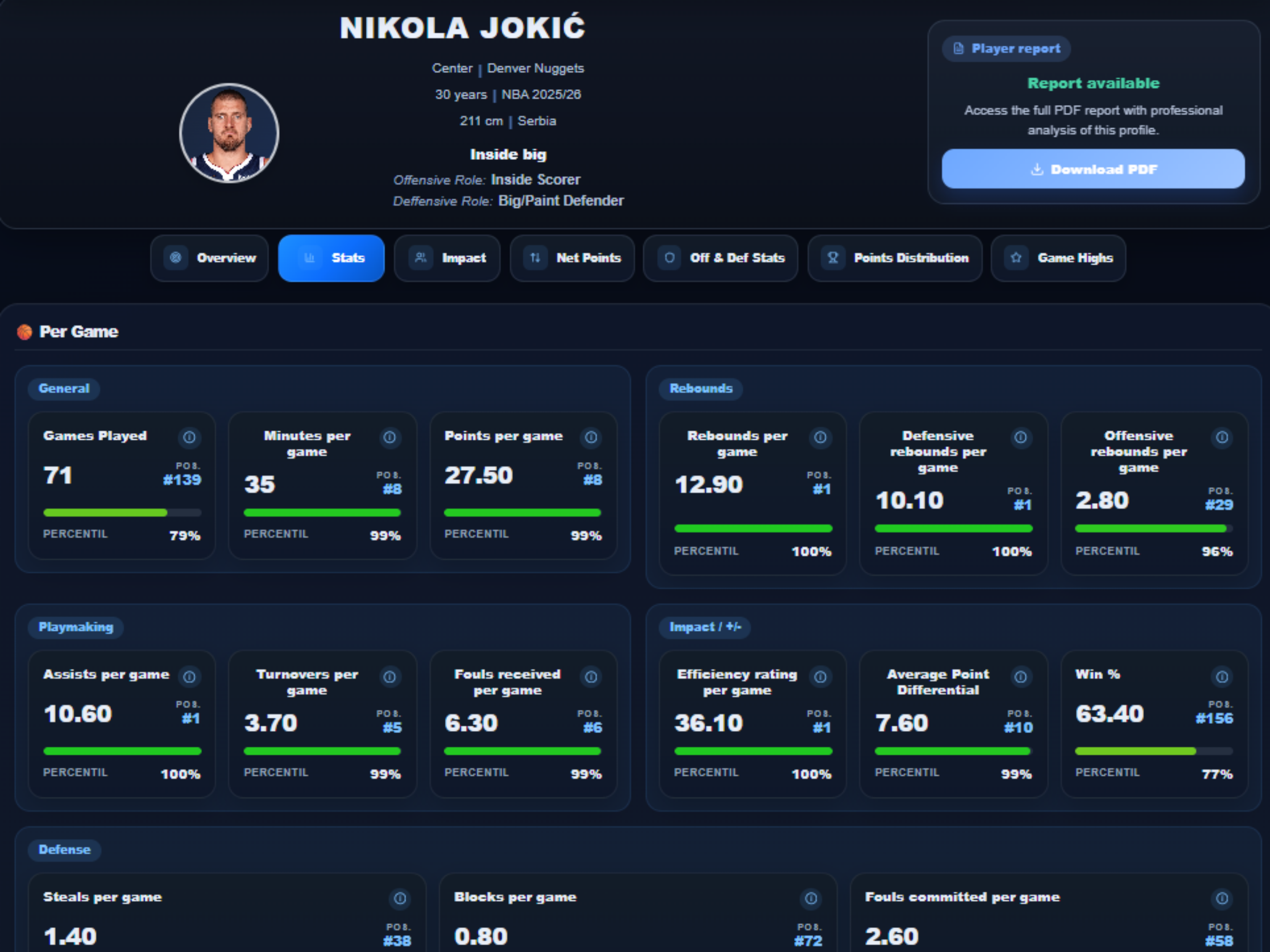Click the Player report document icon

pos(958,48)
